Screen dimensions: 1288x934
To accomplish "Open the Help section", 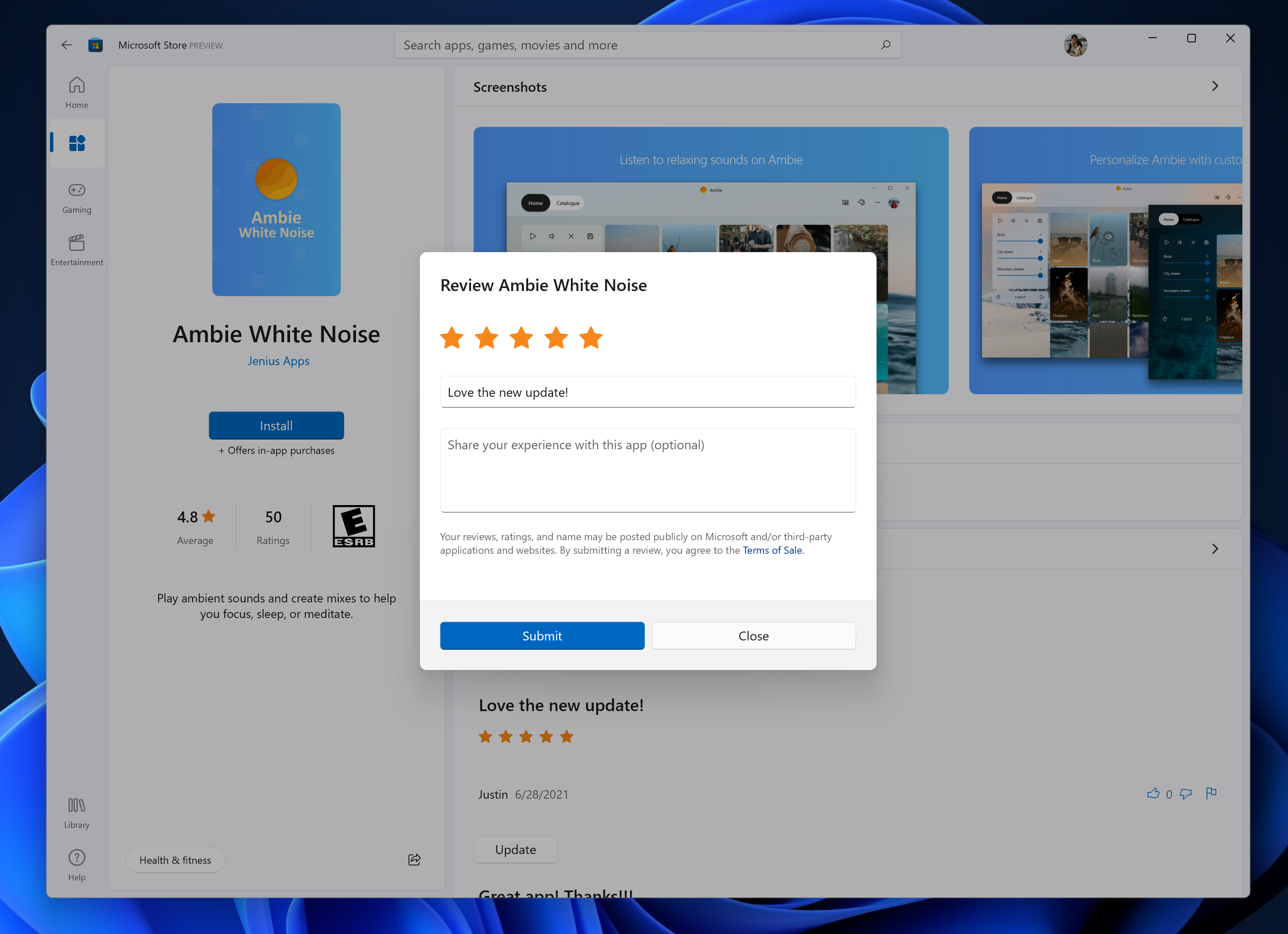I will (x=76, y=863).
